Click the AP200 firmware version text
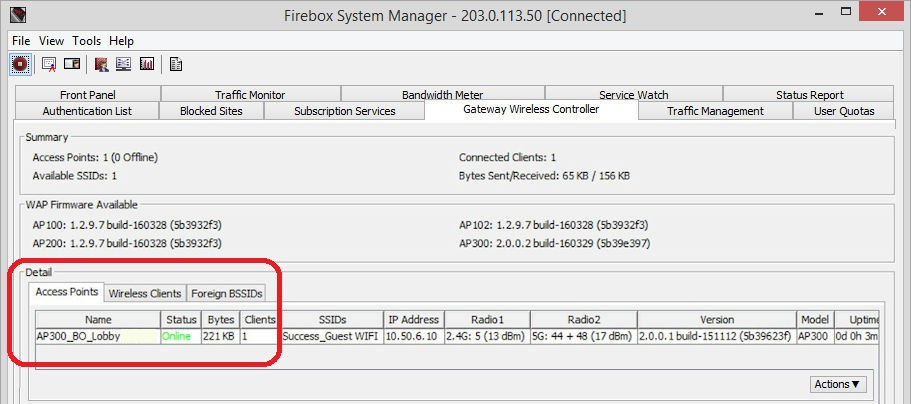Viewport: 911px width, 404px height. [x=127, y=243]
